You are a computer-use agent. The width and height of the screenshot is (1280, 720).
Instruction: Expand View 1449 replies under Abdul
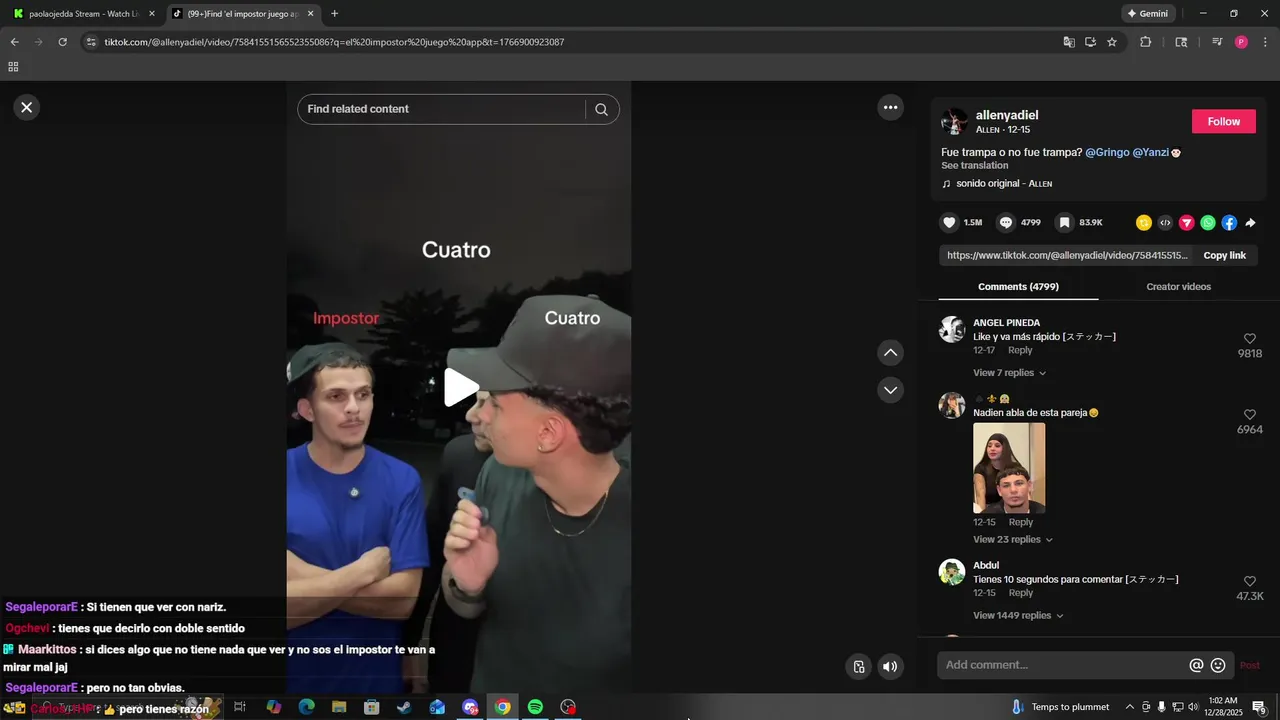[1018, 616]
